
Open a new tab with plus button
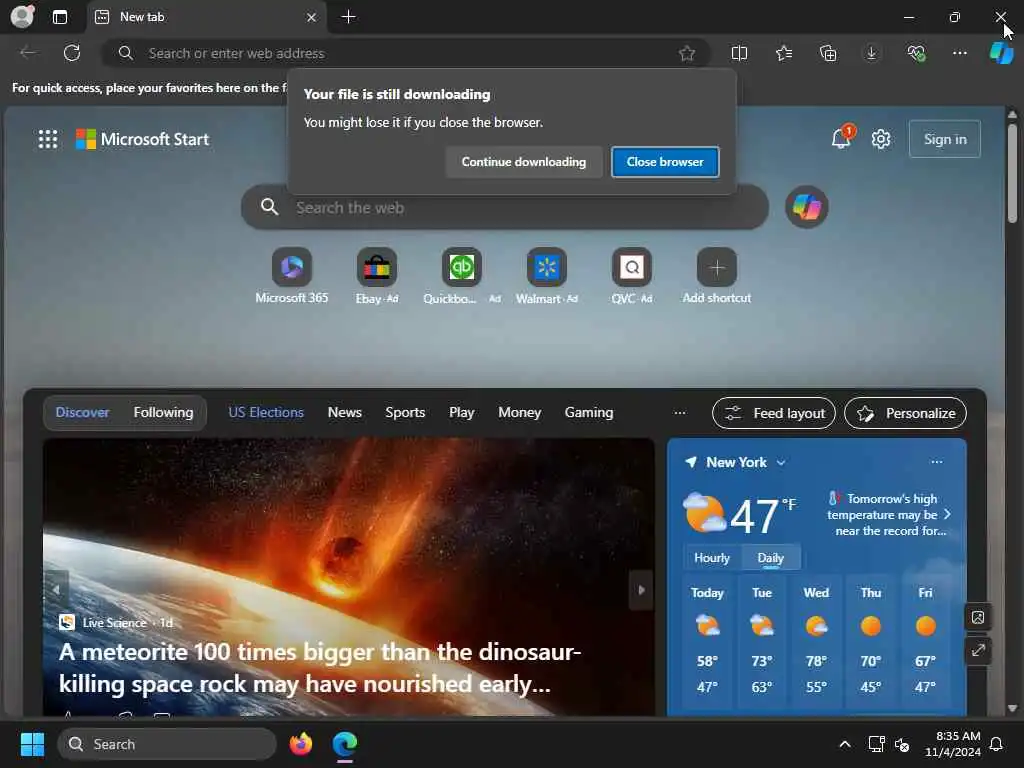[349, 17]
